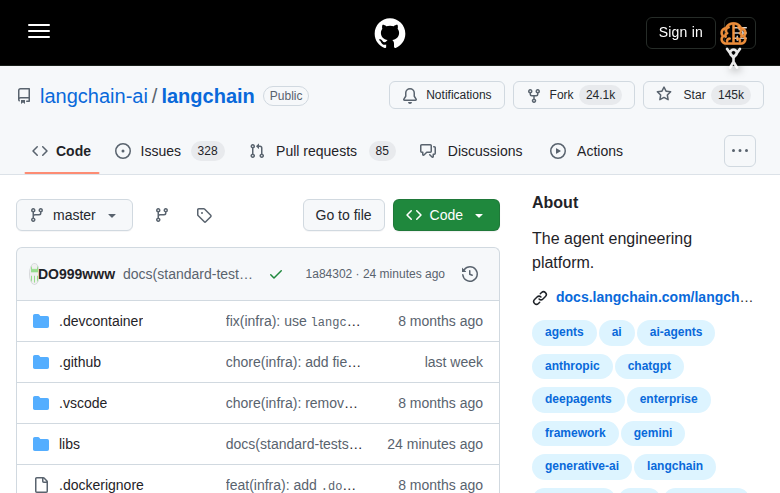Screen dimensions: 780x493
Task: Click '8 months ago' in .devcontainer row
Action: (x=440, y=321)
